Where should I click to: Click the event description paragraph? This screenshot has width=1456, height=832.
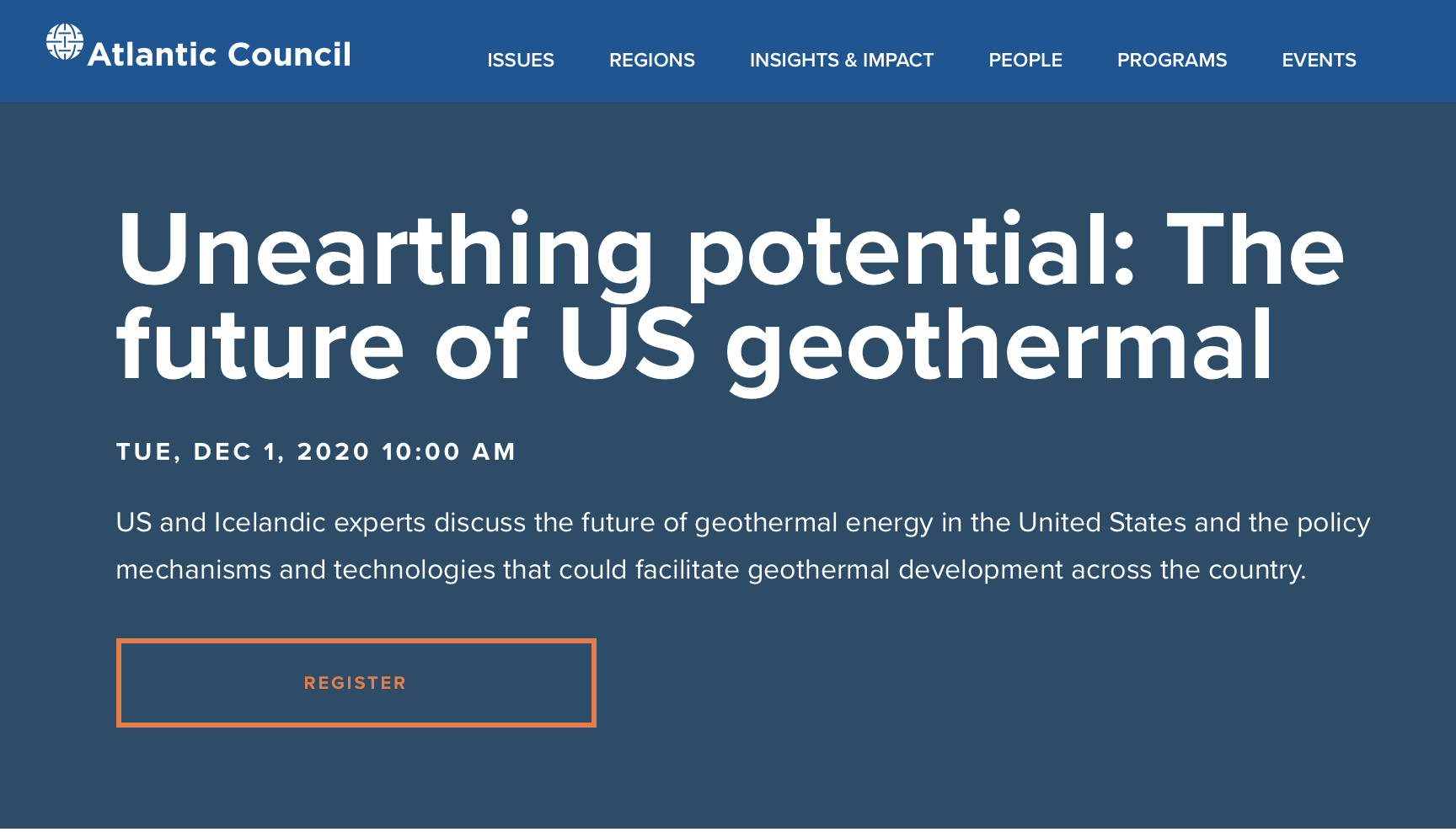pyautogui.click(x=743, y=546)
